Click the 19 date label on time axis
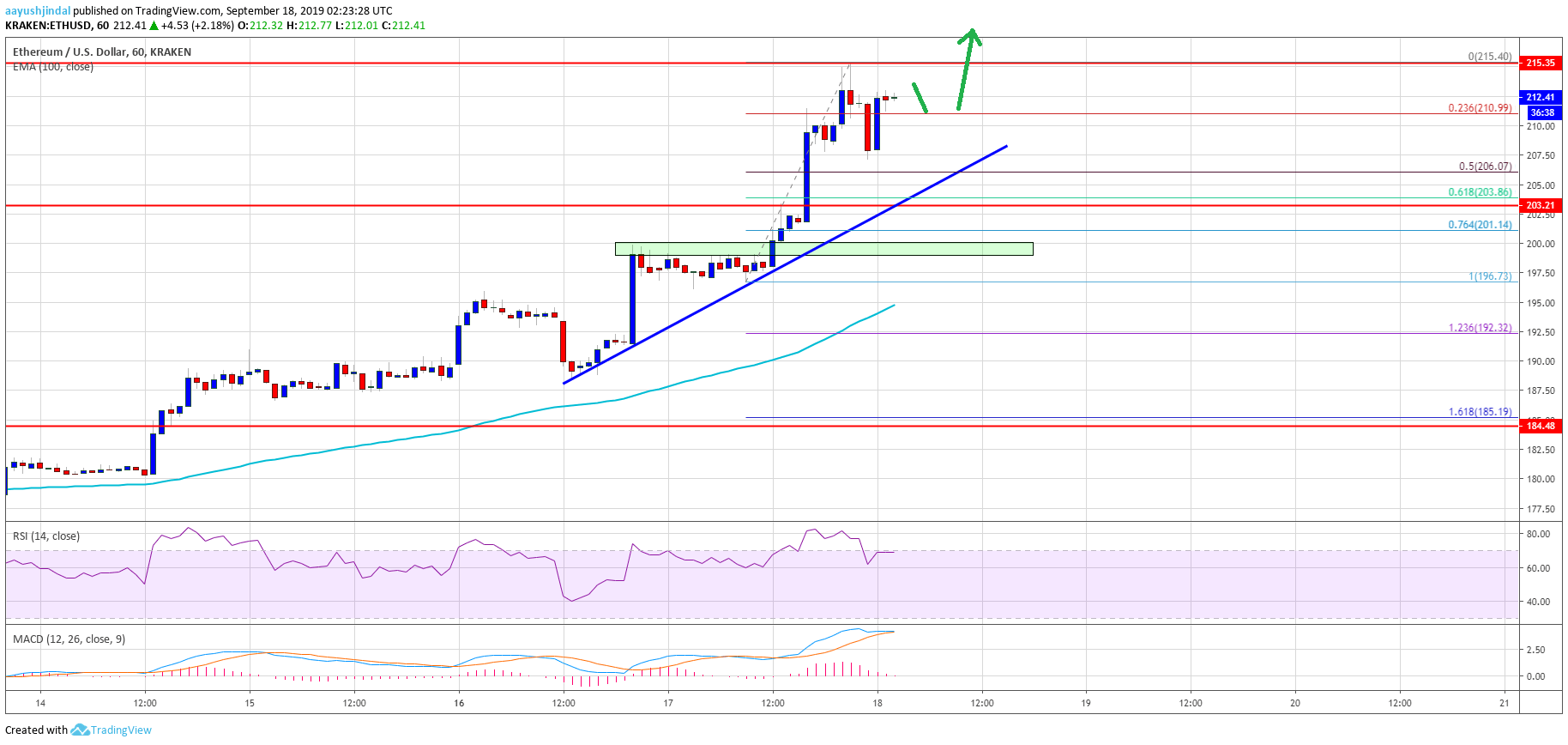Viewport: 1568px width, 745px height. tap(1086, 703)
